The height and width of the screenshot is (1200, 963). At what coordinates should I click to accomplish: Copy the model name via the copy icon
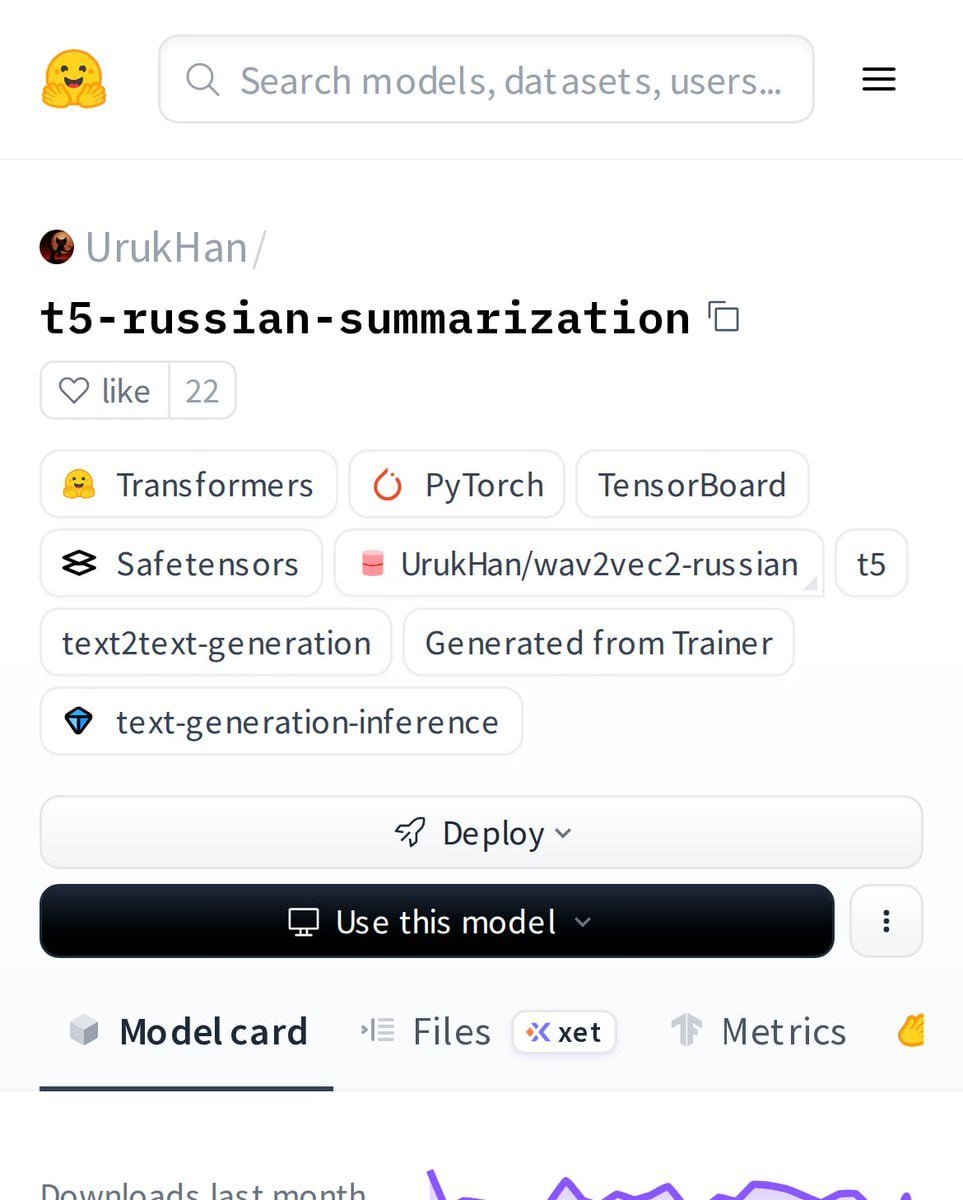point(723,316)
